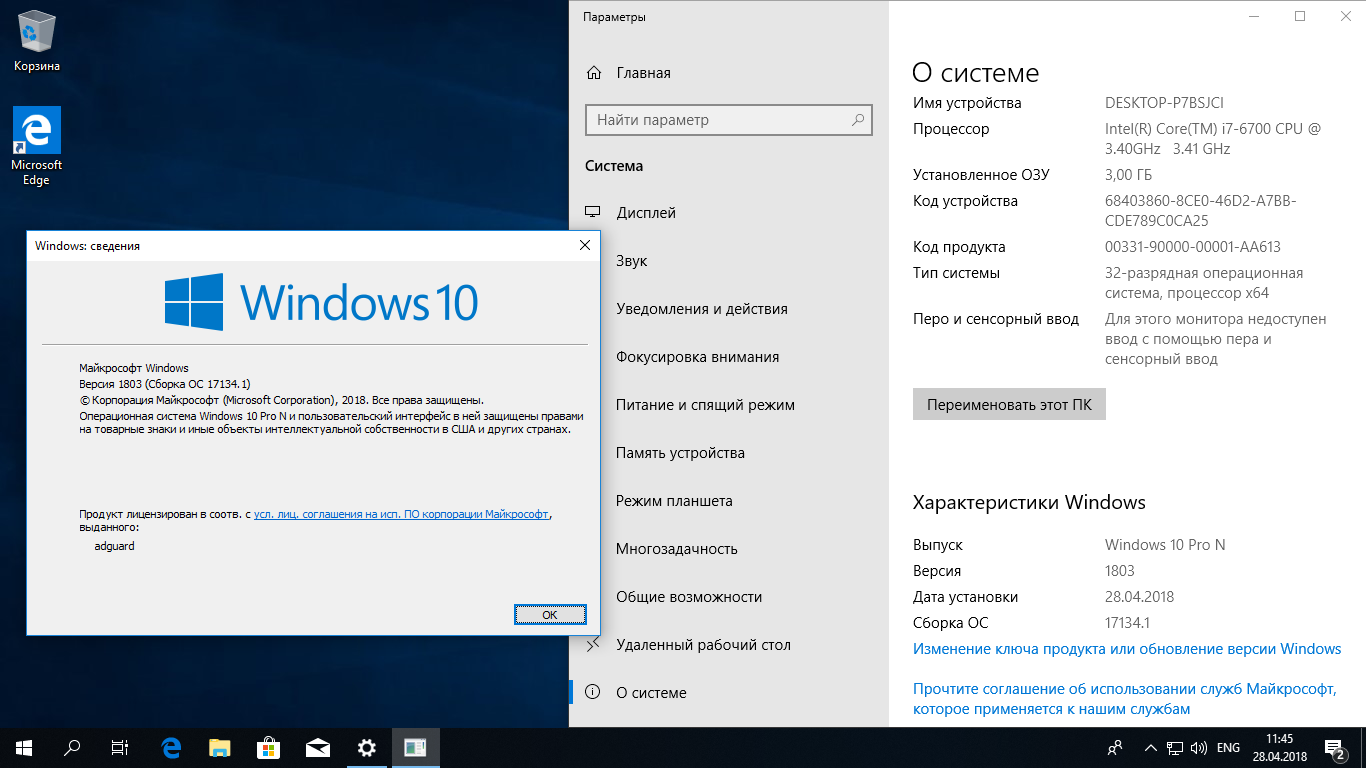
Task: Click device name DESKTOP-P7BSJCI
Action: pyautogui.click(x=1164, y=103)
